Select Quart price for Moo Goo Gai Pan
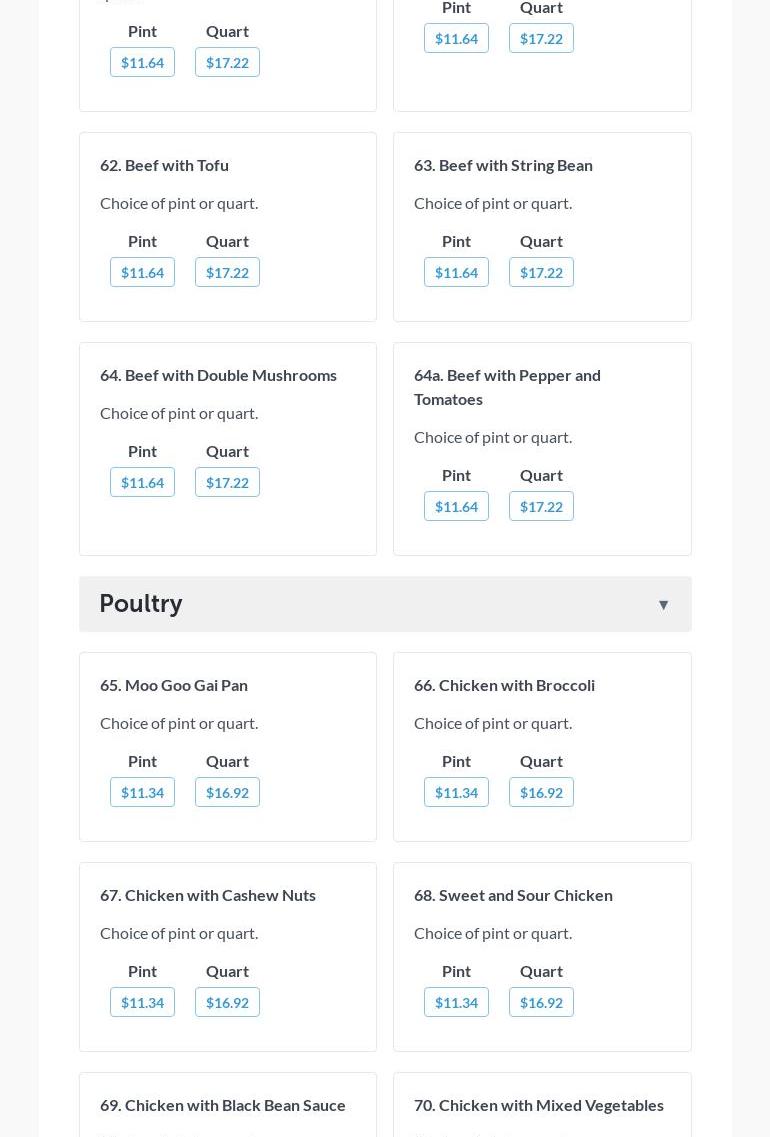The height and width of the screenshot is (1137, 770). pyautogui.click(x=227, y=792)
